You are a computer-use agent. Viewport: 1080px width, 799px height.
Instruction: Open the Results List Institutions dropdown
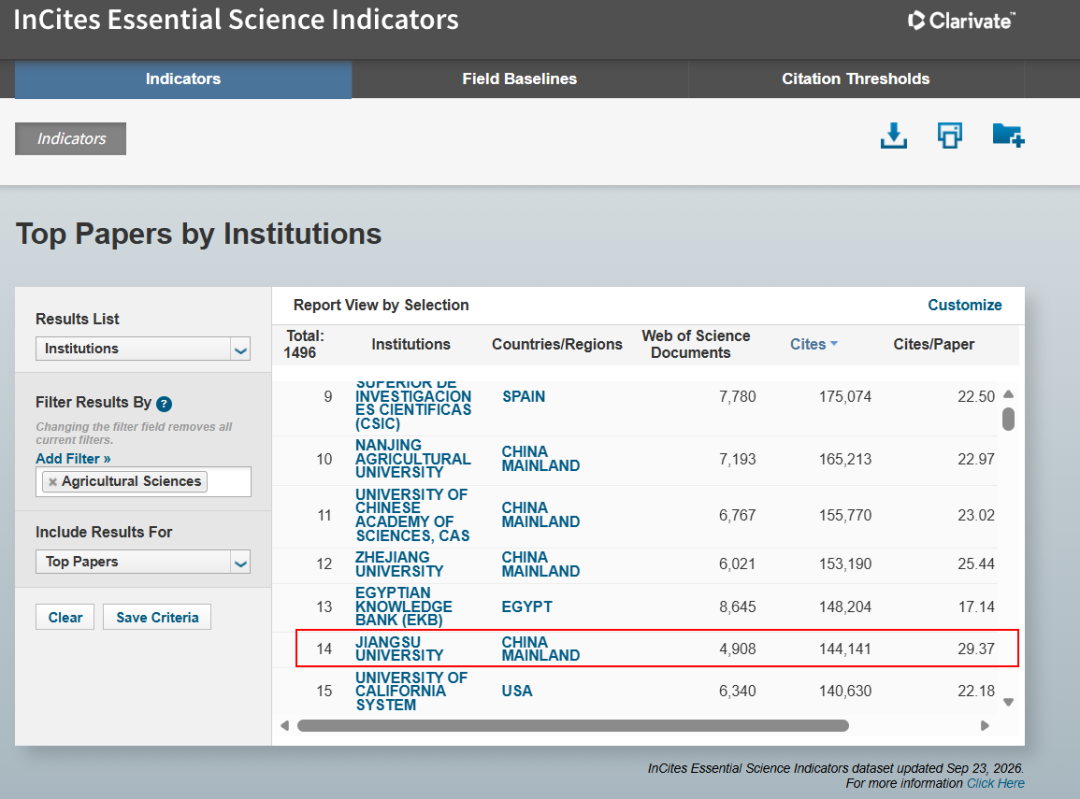click(x=143, y=349)
